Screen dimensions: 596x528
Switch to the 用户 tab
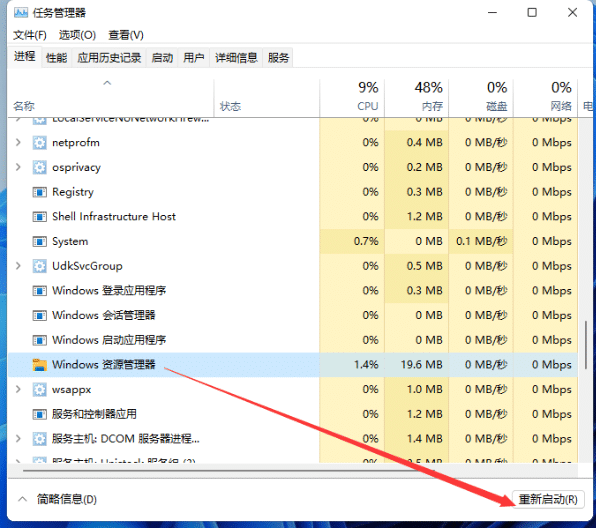pyautogui.click(x=193, y=58)
